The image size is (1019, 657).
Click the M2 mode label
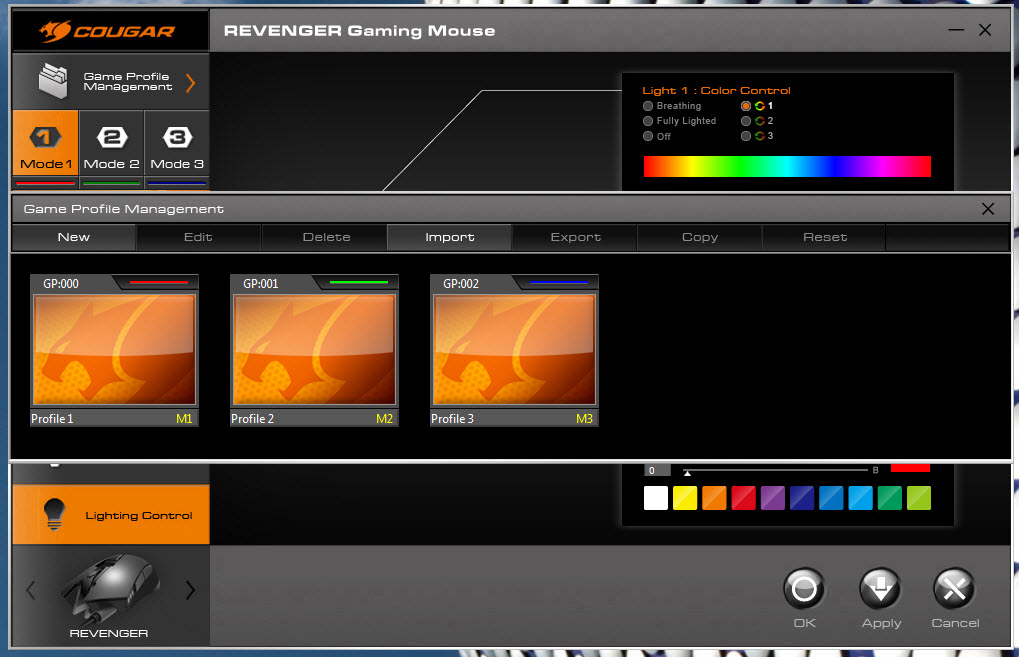[384, 419]
